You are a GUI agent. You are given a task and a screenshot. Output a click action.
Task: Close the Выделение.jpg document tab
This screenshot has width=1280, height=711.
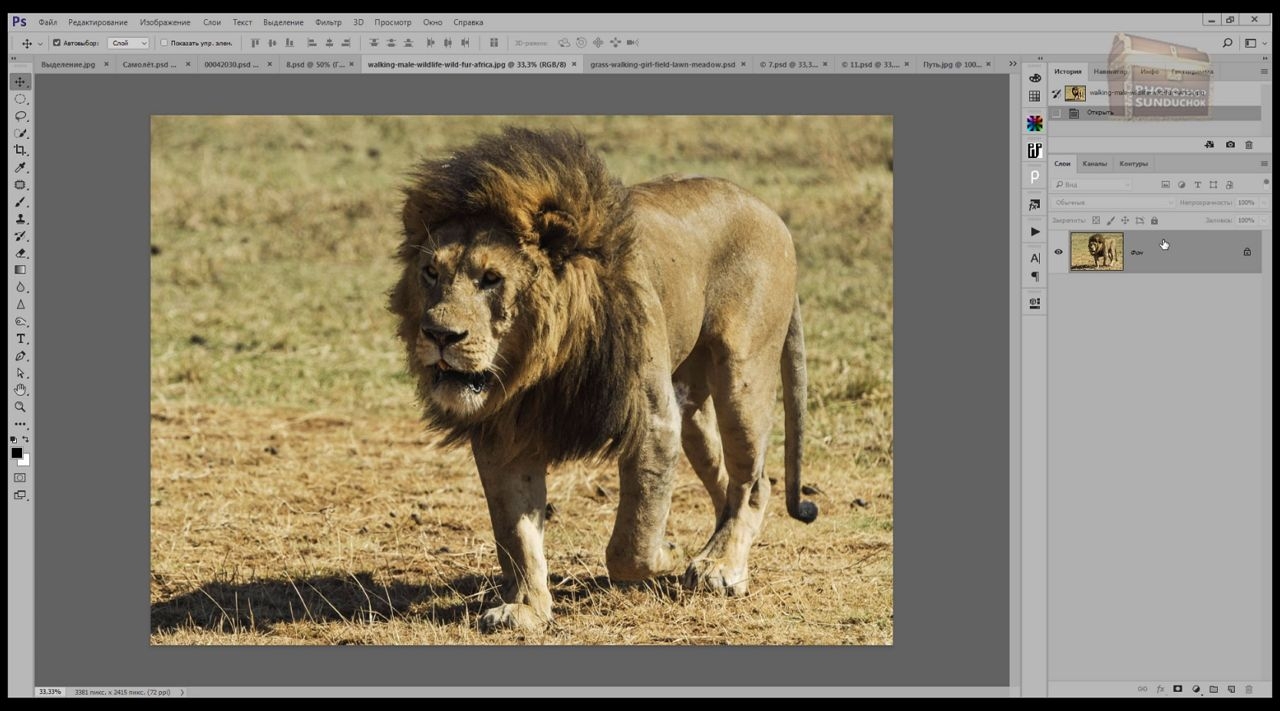tap(106, 64)
